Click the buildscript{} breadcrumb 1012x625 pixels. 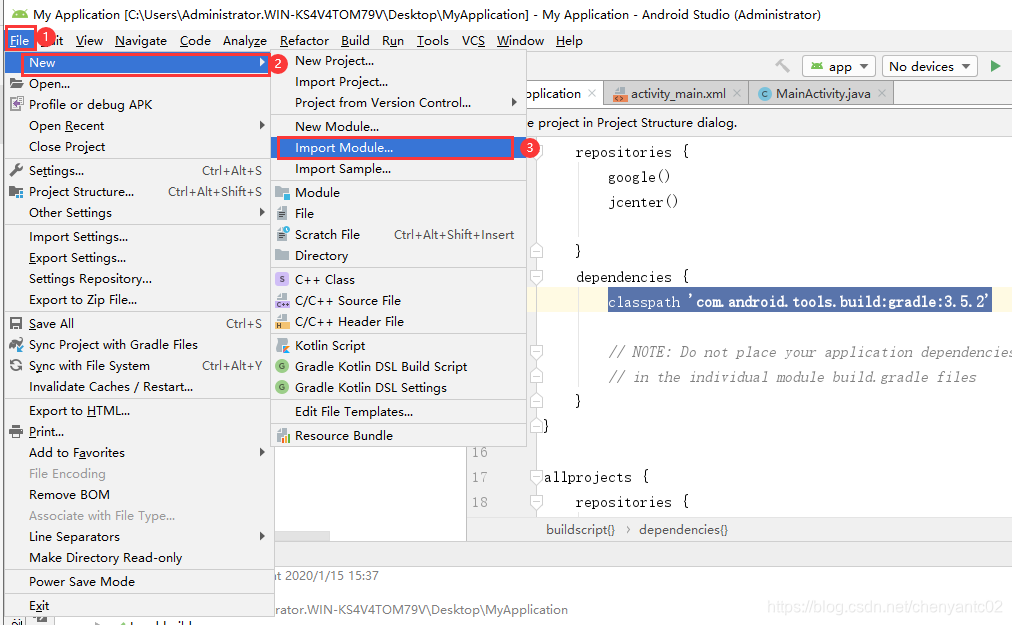(580, 529)
